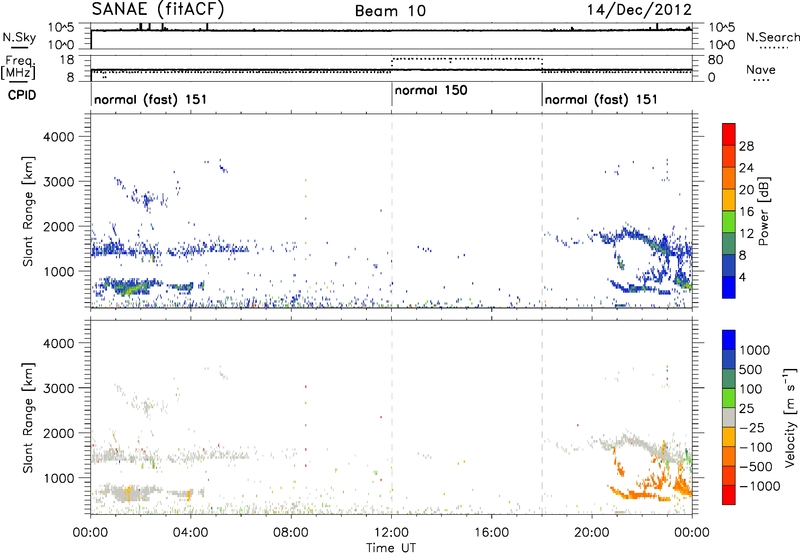Click the 08:00 time tick label

click(x=291, y=533)
